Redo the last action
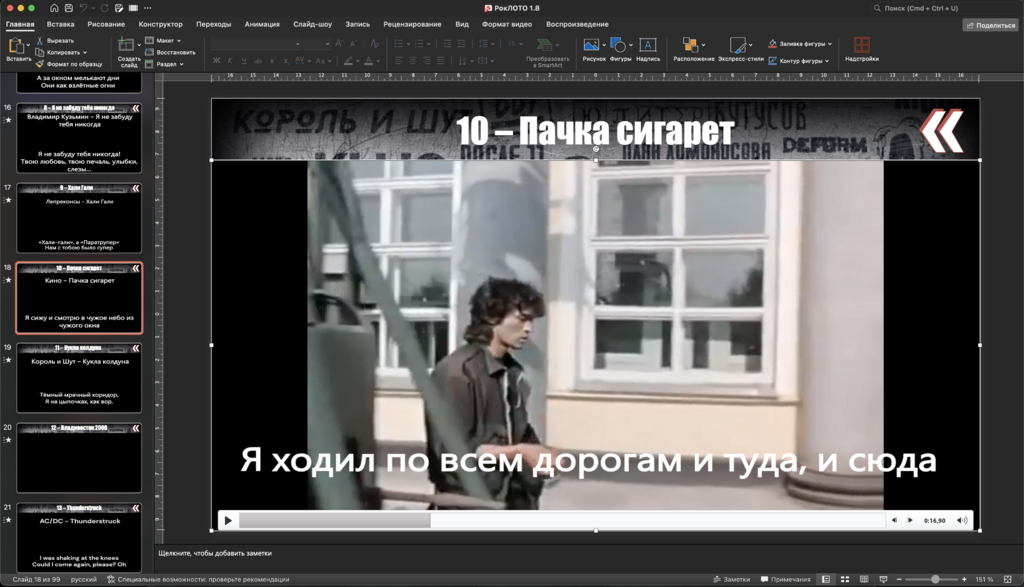The height and width of the screenshot is (587, 1024). [104, 8]
